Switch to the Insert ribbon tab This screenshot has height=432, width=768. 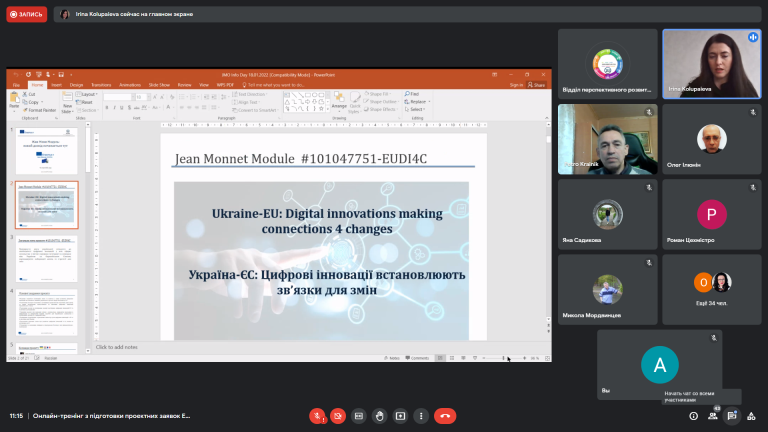(x=56, y=85)
